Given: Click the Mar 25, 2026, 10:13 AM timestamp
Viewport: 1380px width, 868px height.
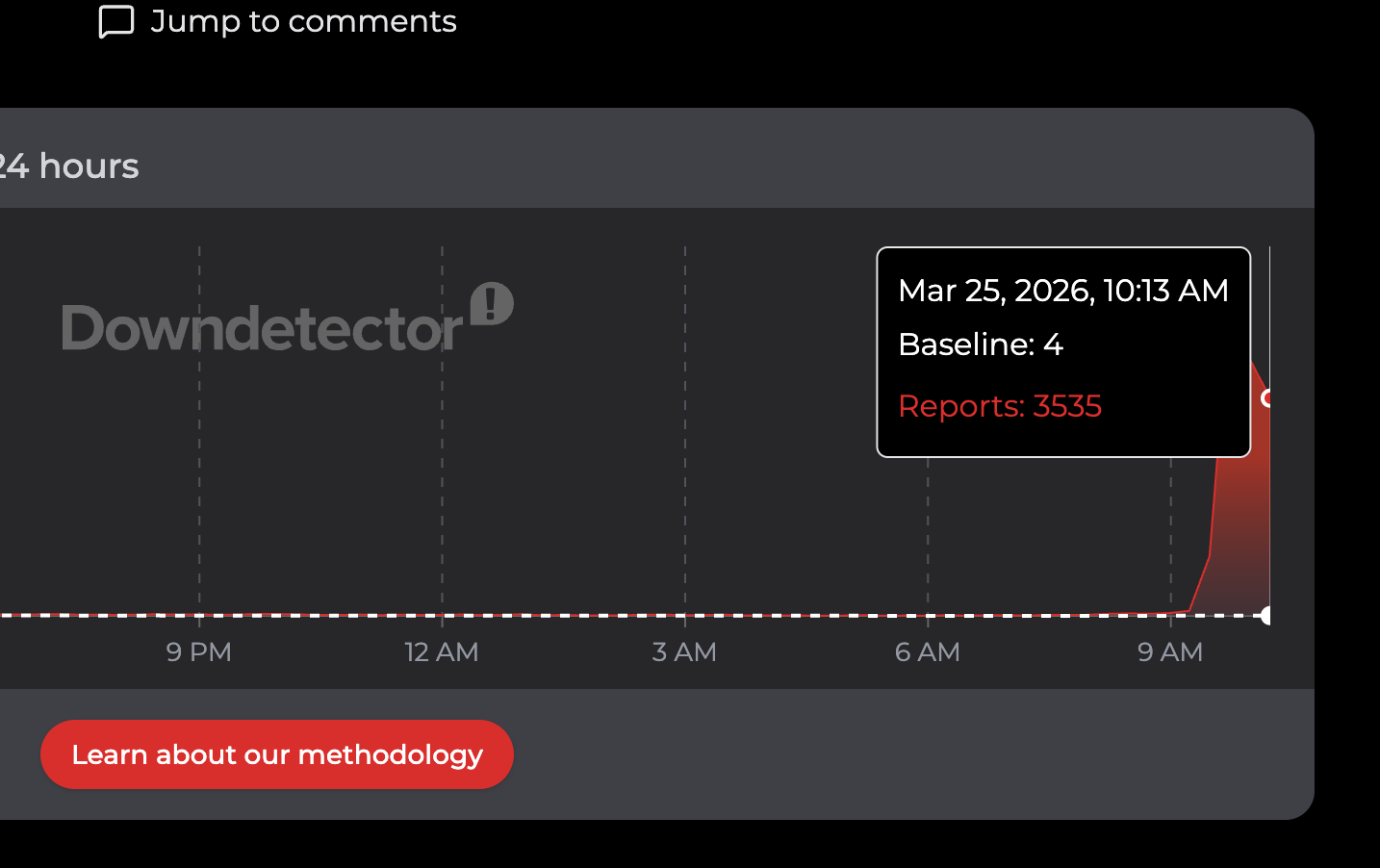Looking at the screenshot, I should tap(1062, 290).
